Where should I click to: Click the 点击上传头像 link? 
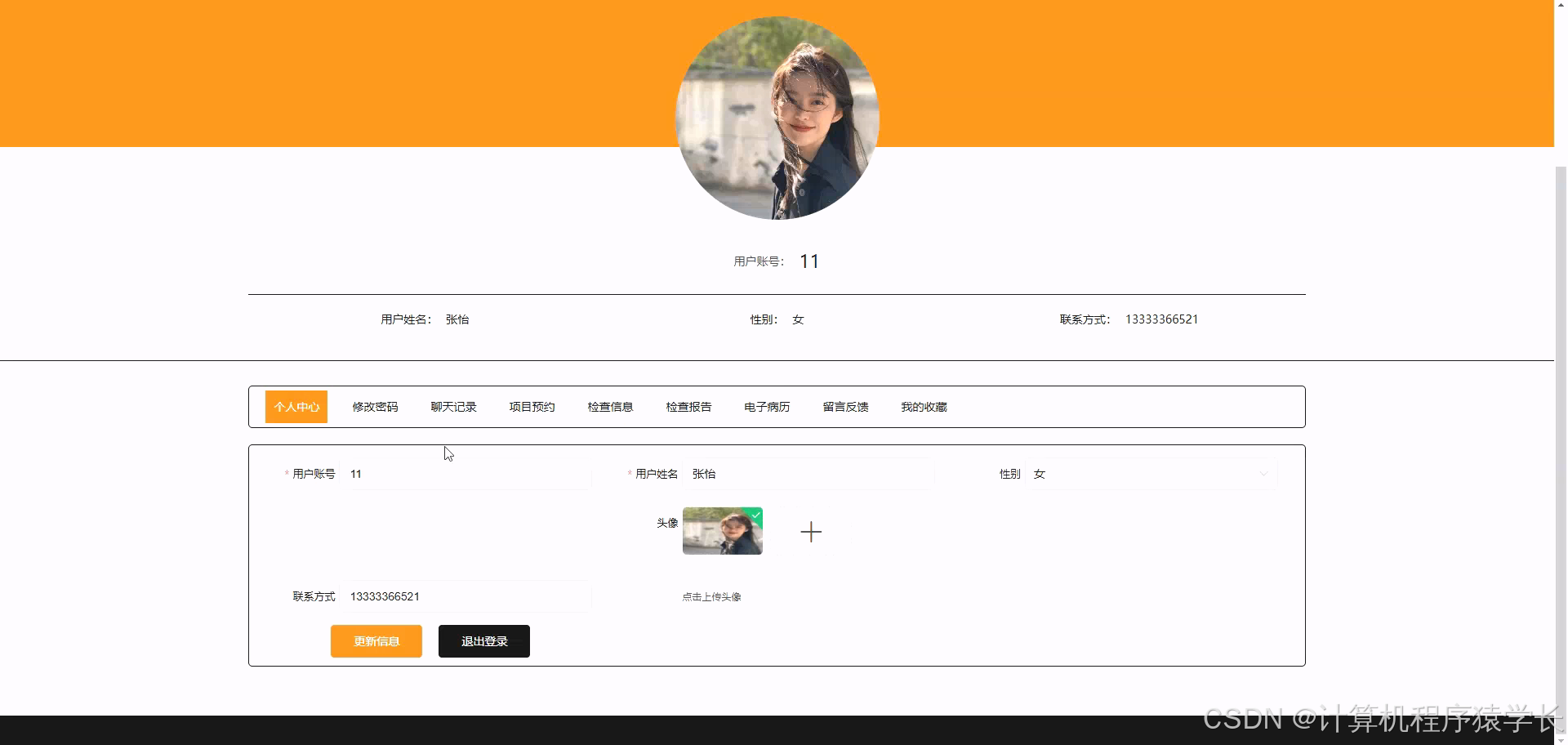[711, 596]
